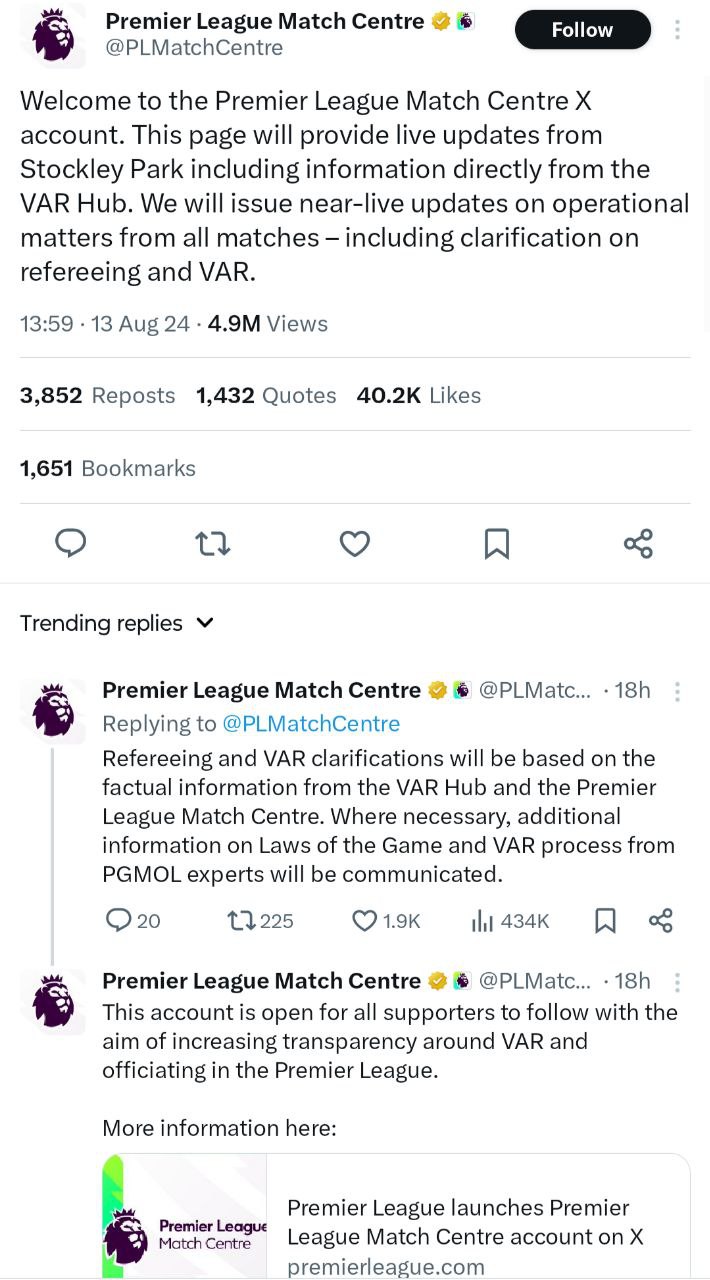Reply to the main post

pos(70,543)
